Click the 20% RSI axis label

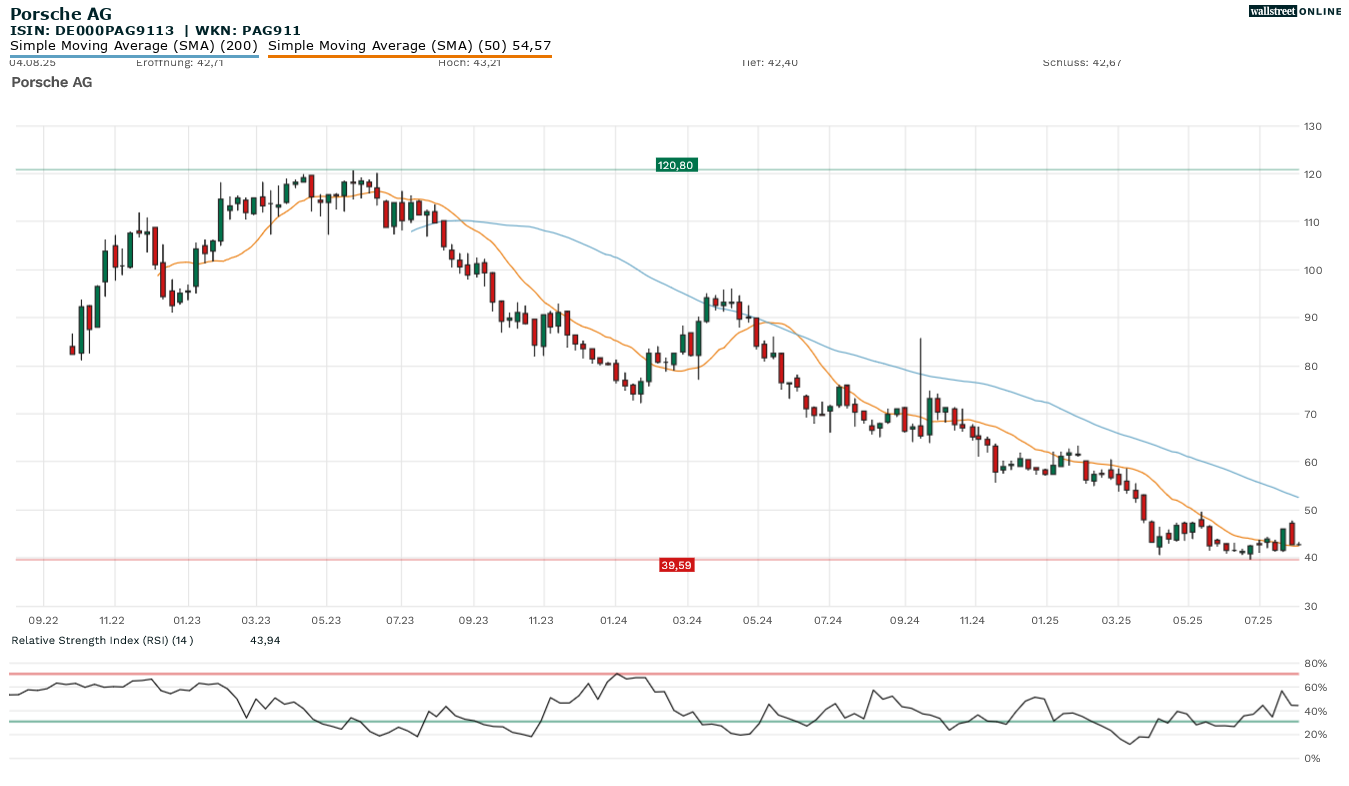pyautogui.click(x=1315, y=735)
